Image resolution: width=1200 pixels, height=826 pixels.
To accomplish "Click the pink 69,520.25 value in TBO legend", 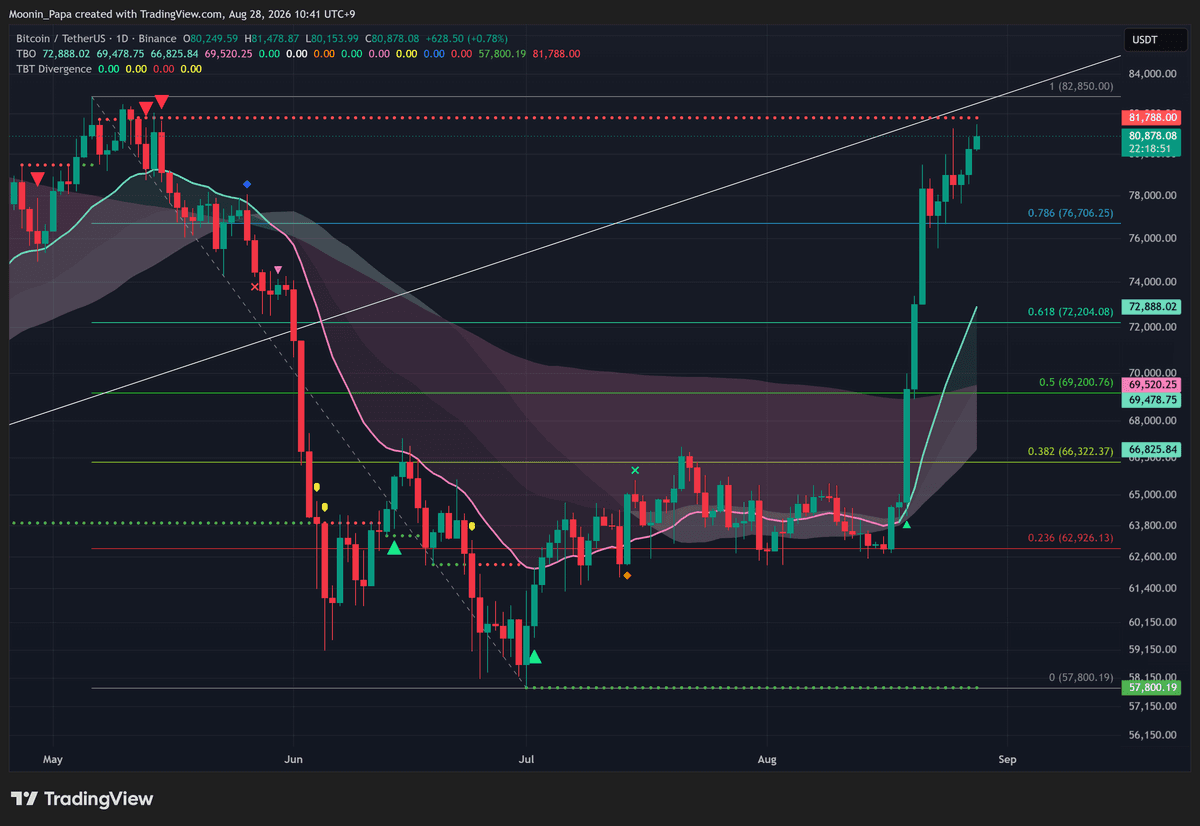I will pyautogui.click(x=229, y=54).
